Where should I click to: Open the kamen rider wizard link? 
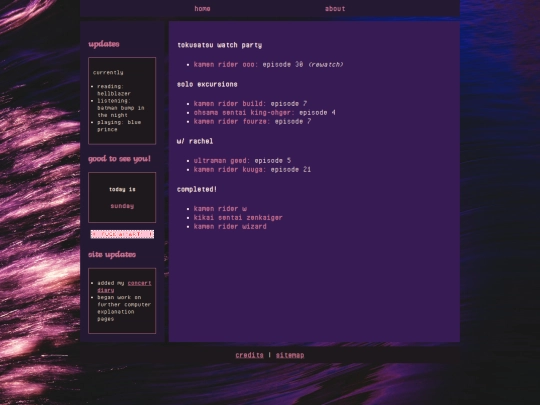230,227
